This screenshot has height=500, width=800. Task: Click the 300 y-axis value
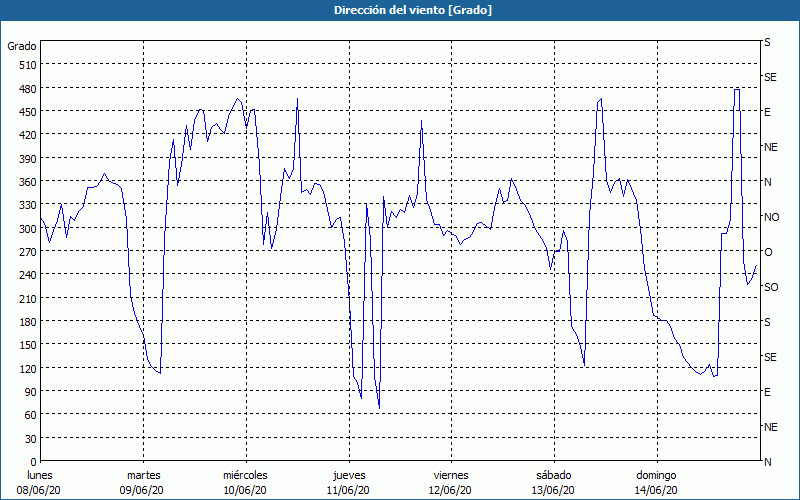(28, 229)
